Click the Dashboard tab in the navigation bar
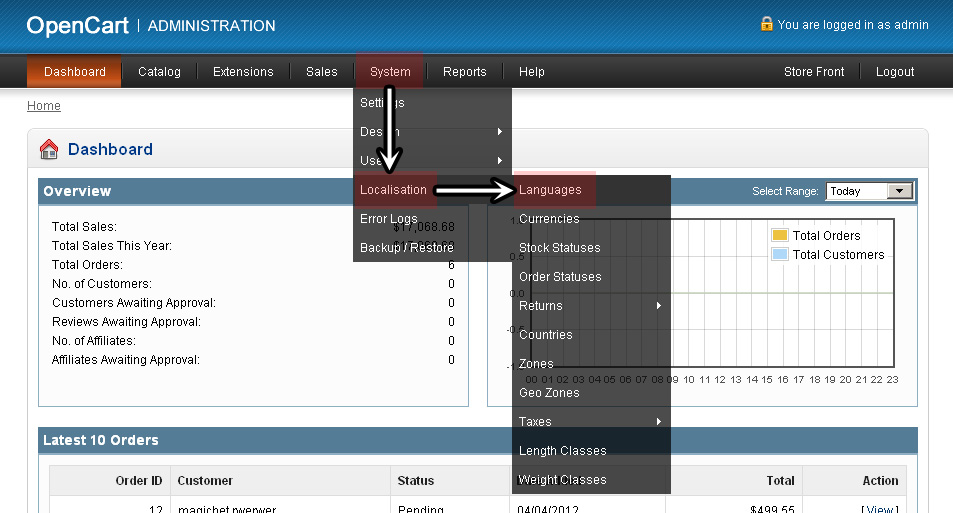 [75, 72]
